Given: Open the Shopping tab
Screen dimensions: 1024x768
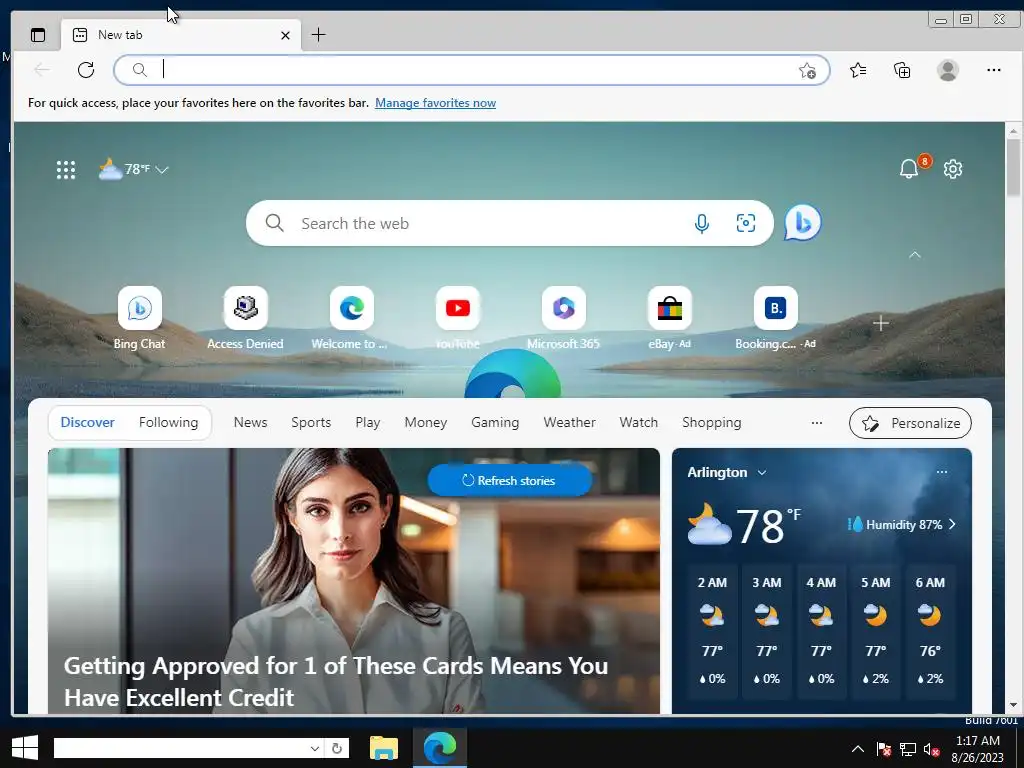Looking at the screenshot, I should 712,423.
